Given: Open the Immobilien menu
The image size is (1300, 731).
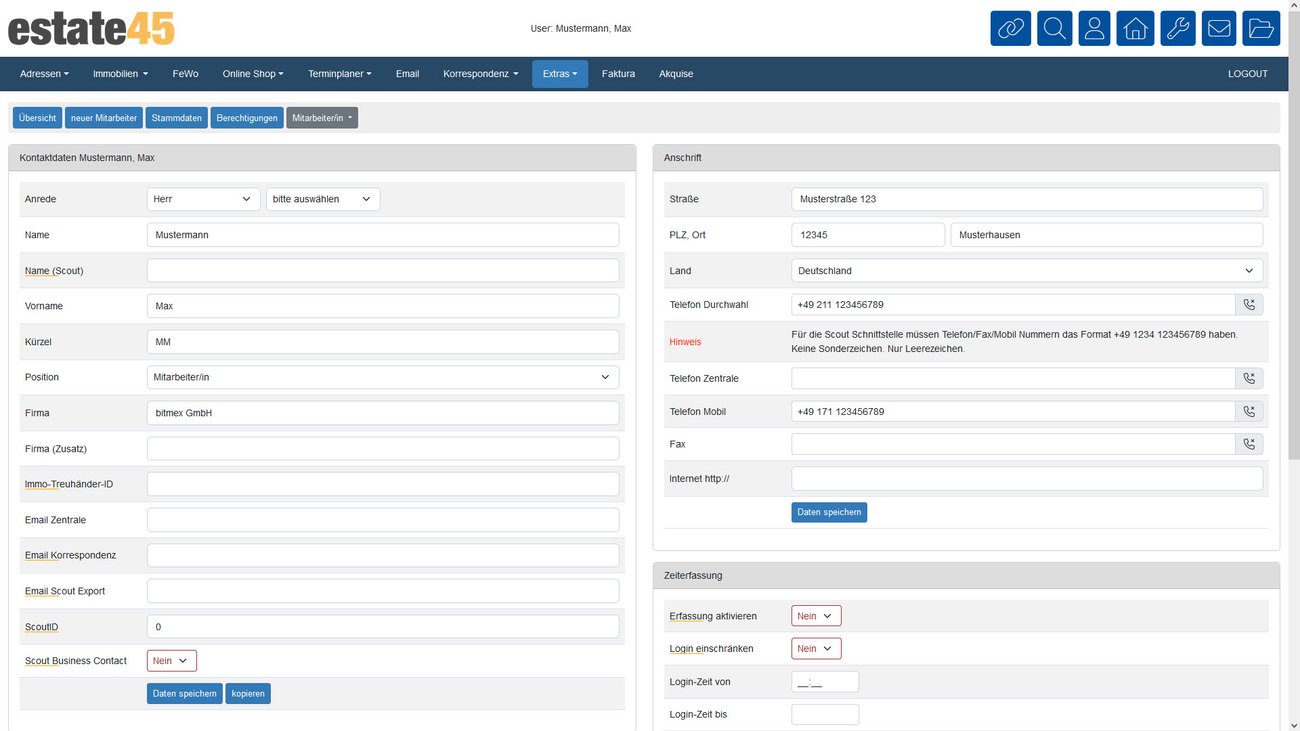Looking at the screenshot, I should [x=120, y=74].
